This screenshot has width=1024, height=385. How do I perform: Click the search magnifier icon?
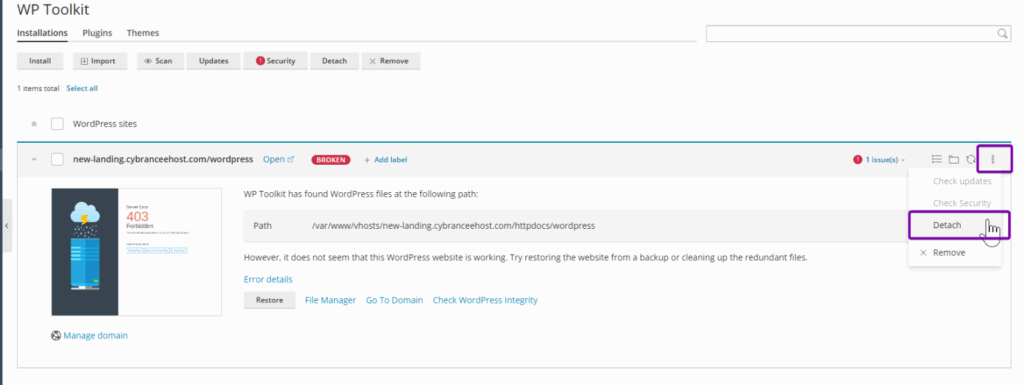point(1002,34)
